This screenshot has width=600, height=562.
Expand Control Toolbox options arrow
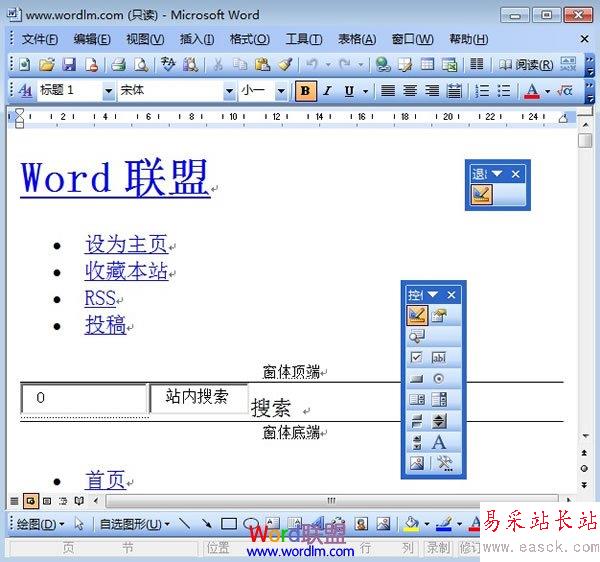(433, 295)
